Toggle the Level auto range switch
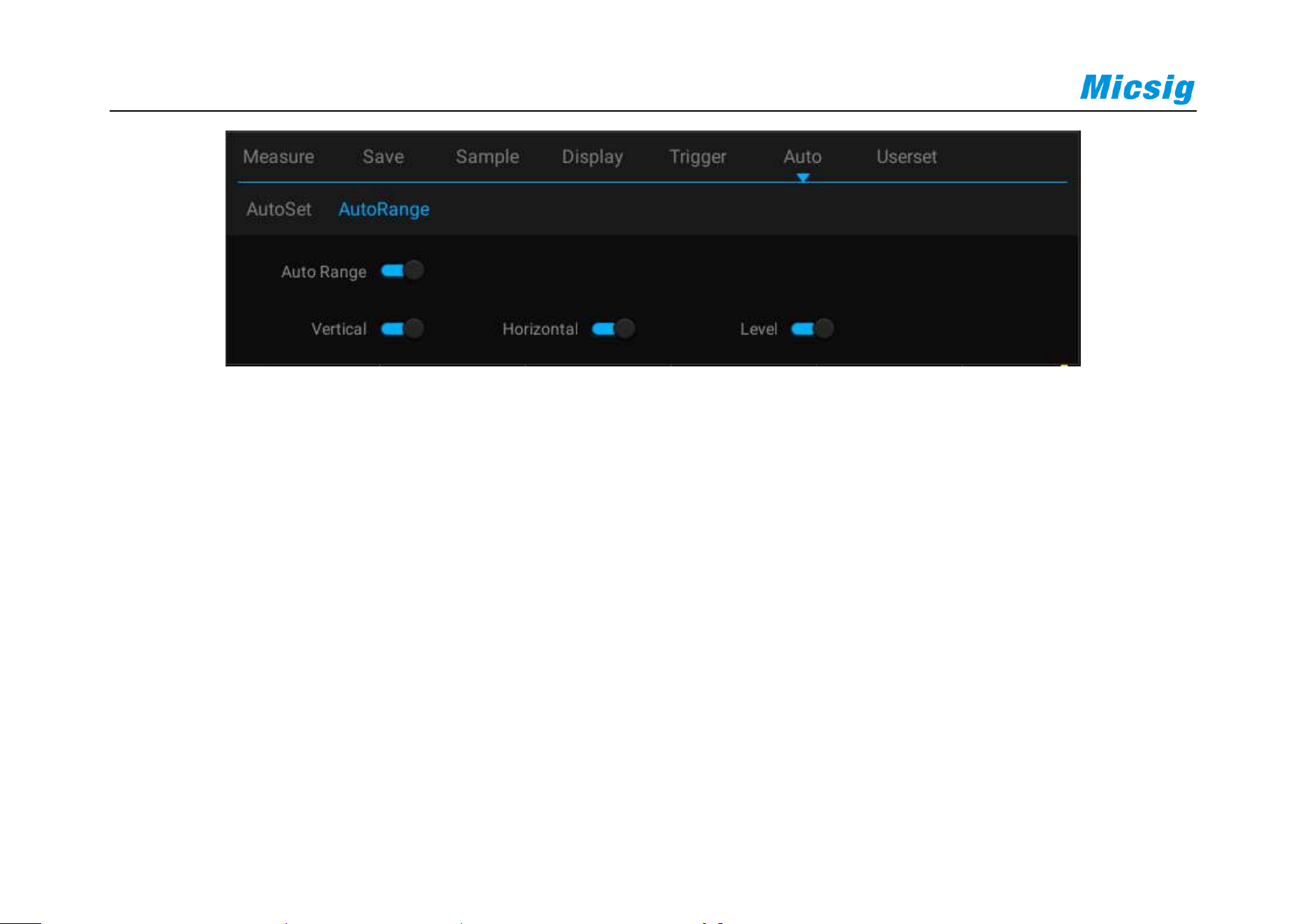Screen dimensions: 1307x924 [x=812, y=329]
